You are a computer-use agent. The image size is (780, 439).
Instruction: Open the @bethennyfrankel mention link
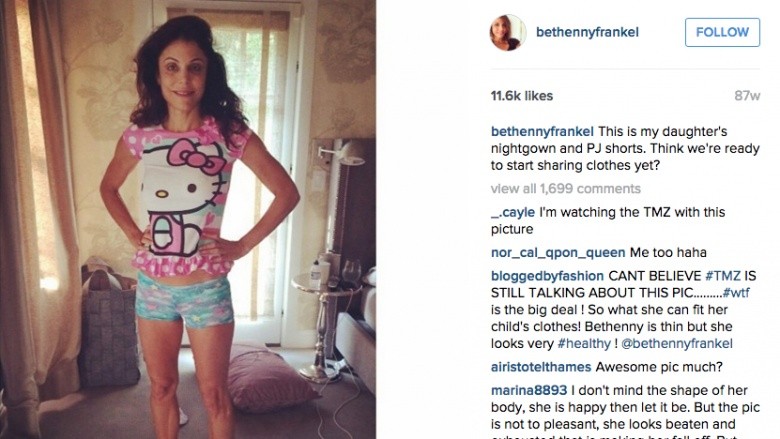click(677, 344)
